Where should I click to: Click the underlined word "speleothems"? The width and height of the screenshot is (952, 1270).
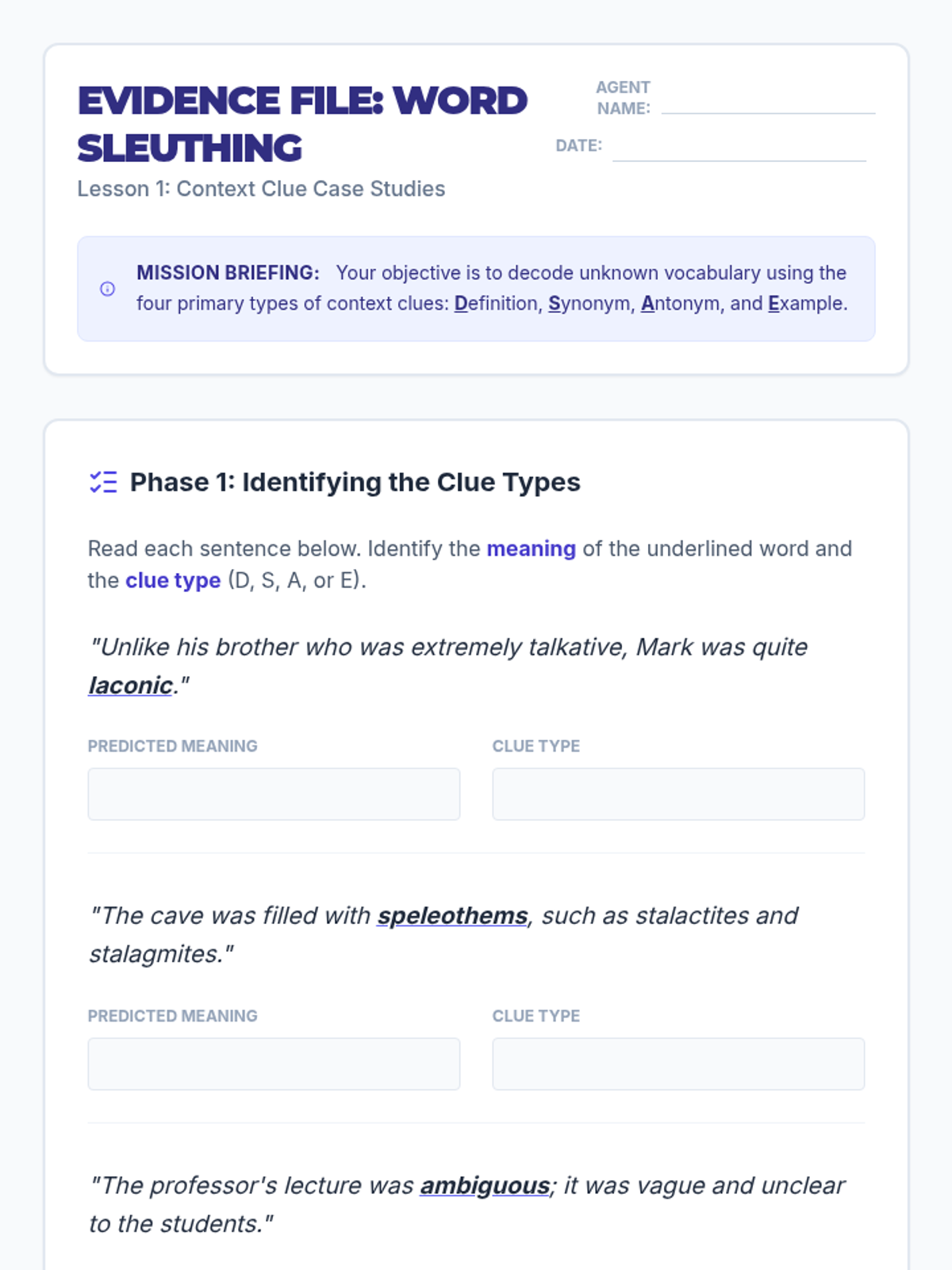(x=452, y=915)
